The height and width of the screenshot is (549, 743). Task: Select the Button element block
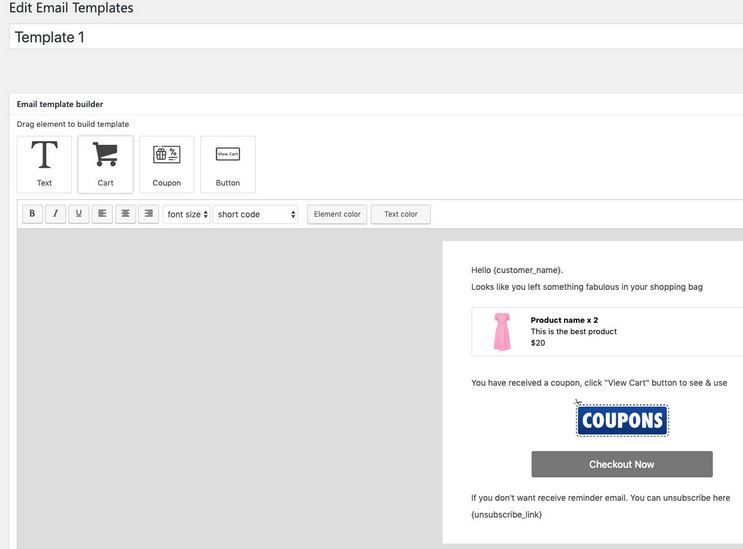(227, 164)
